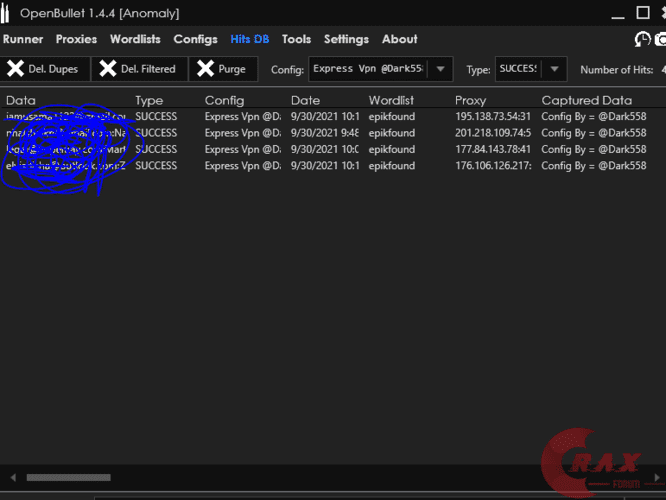The width and height of the screenshot is (666, 500).
Task: Open the Proxies tab
Action: (x=76, y=39)
